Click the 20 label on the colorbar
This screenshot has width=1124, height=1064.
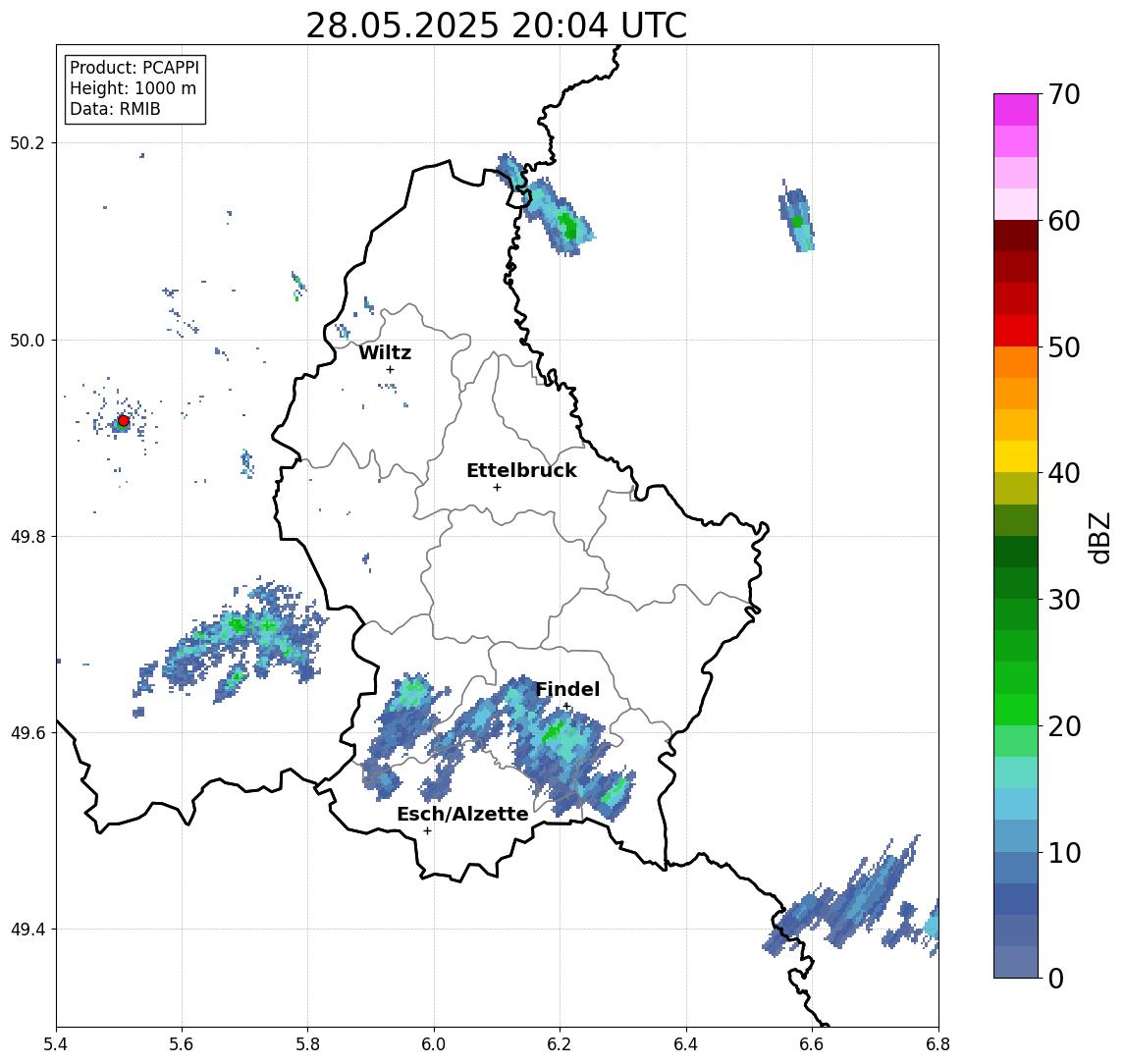click(x=1064, y=725)
